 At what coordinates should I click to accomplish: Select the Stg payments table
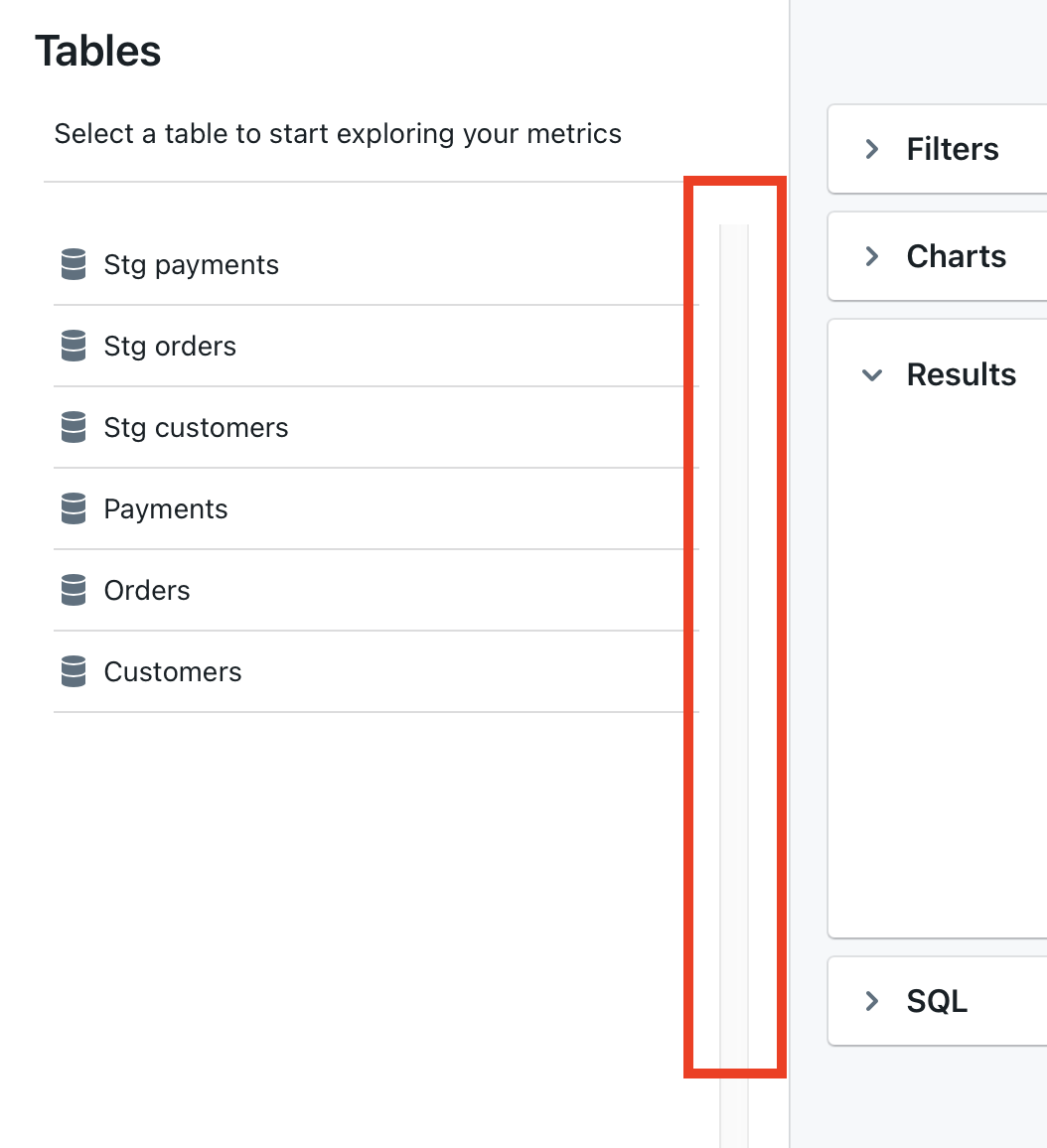click(191, 264)
